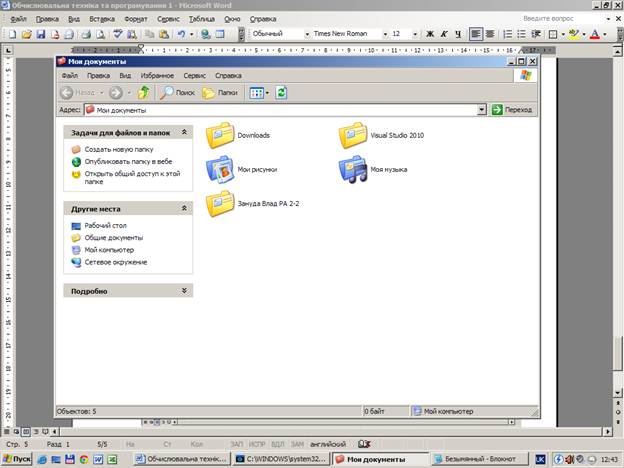Select the Зануда Влад РА 2-2 folder icon
The width and height of the screenshot is (624, 468).
(x=220, y=204)
